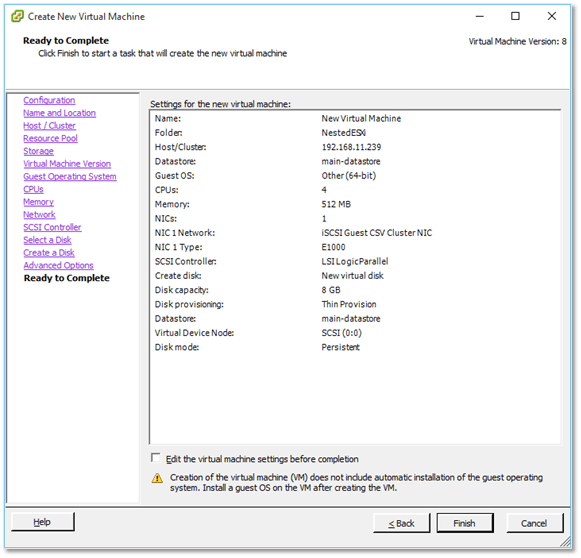Select the Virtual Machine Version step

click(67, 164)
